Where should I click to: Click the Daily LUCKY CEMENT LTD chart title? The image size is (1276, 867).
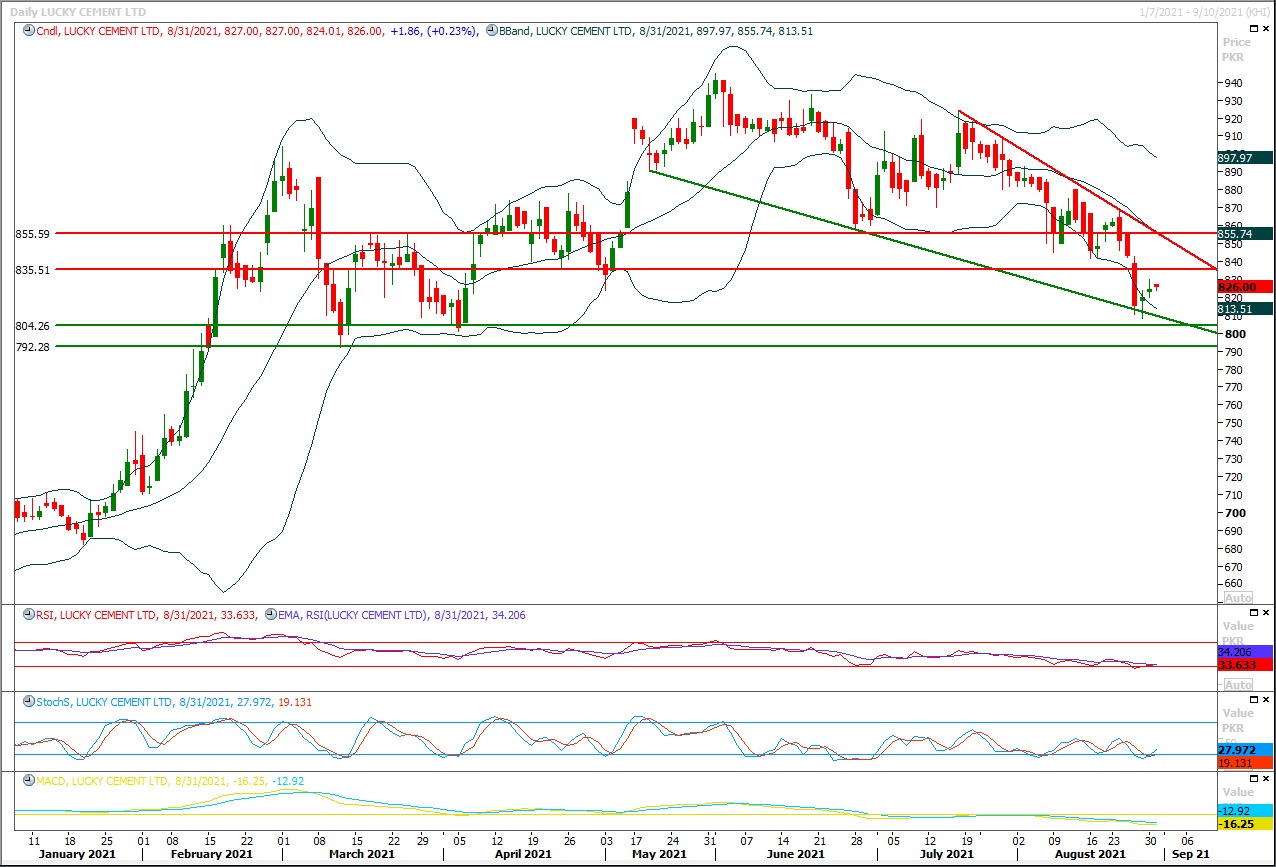78,11
